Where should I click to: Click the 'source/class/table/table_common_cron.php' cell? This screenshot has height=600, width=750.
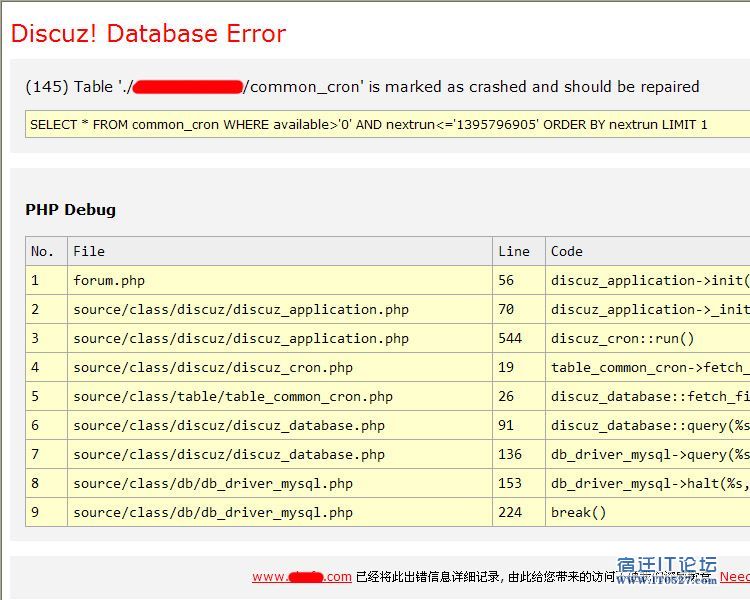pyautogui.click(x=280, y=396)
